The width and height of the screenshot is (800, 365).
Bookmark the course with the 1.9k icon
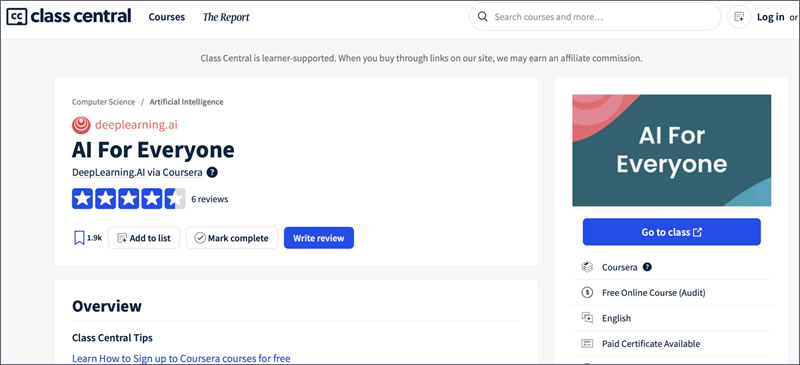click(x=80, y=238)
